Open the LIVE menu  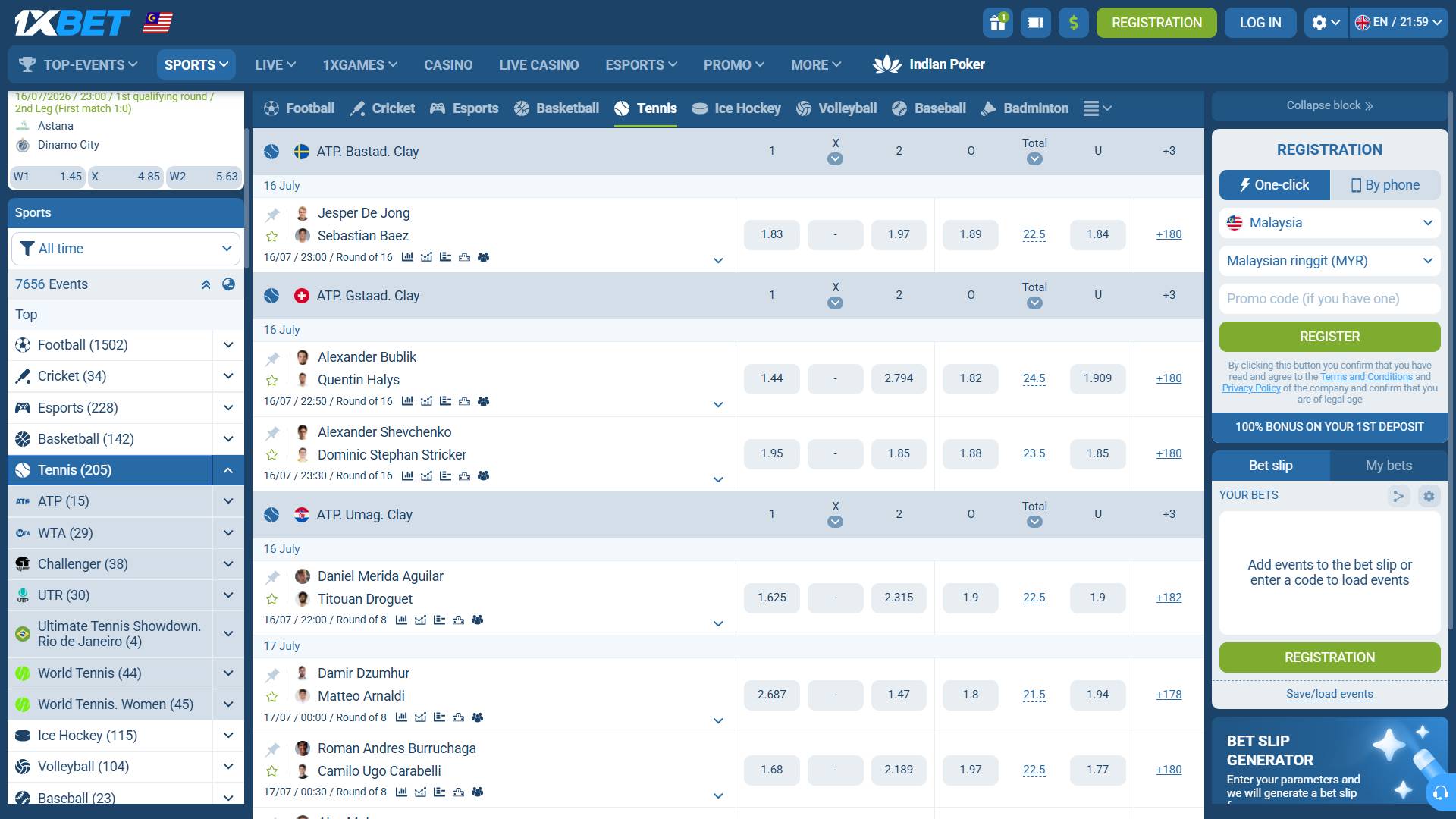pos(275,65)
